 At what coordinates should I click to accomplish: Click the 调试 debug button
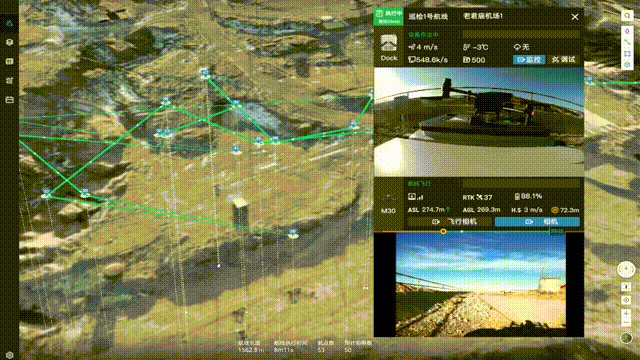click(x=564, y=60)
